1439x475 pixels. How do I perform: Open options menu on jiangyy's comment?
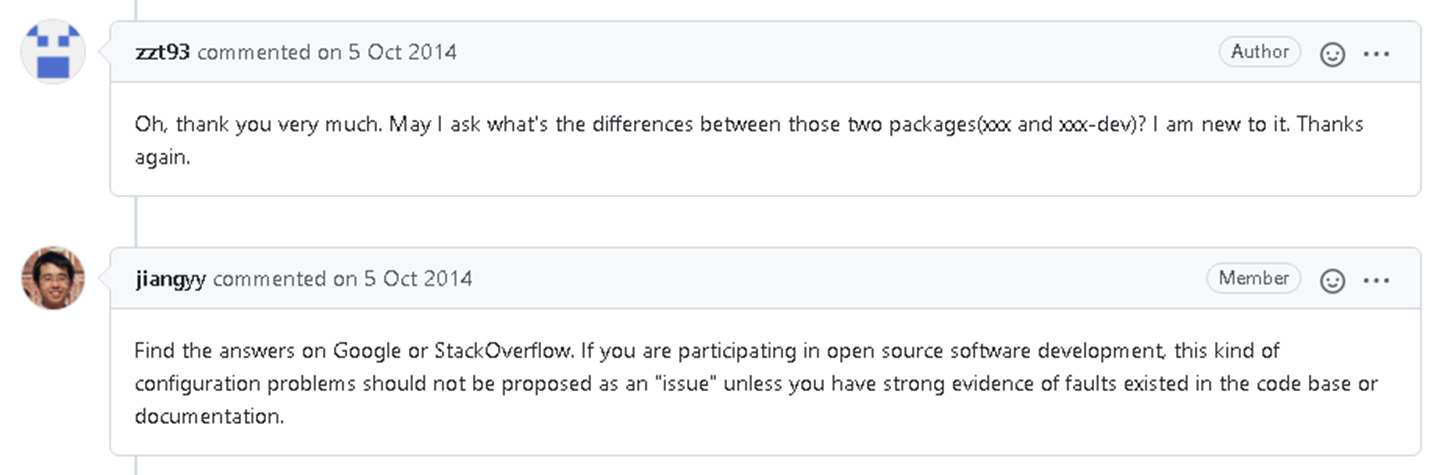1377,281
